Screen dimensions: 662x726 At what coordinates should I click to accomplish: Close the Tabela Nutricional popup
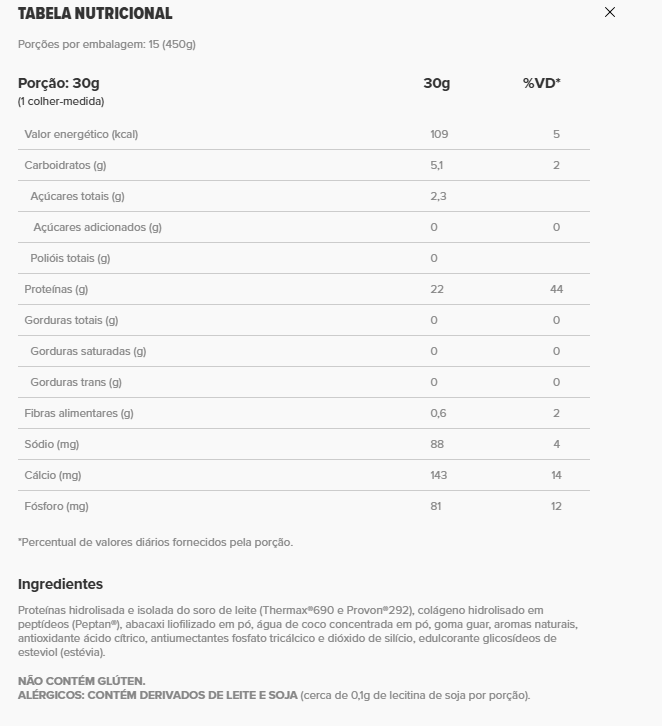pos(610,13)
